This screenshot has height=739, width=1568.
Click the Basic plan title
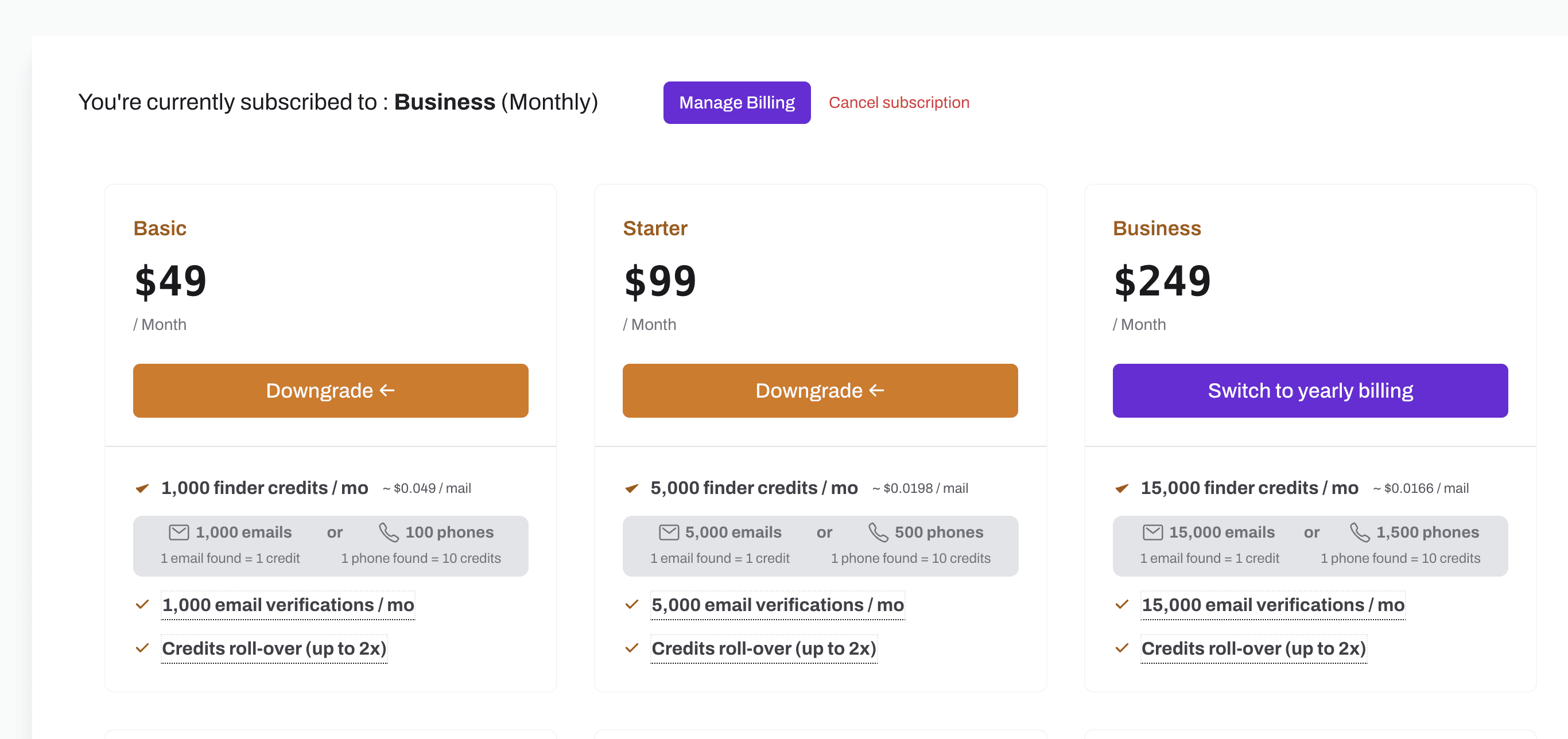pos(160,228)
